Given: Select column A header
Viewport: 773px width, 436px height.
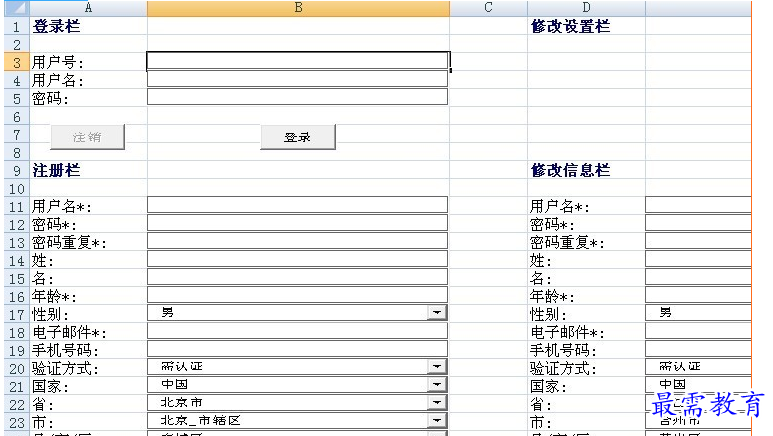Looking at the screenshot, I should point(88,8).
